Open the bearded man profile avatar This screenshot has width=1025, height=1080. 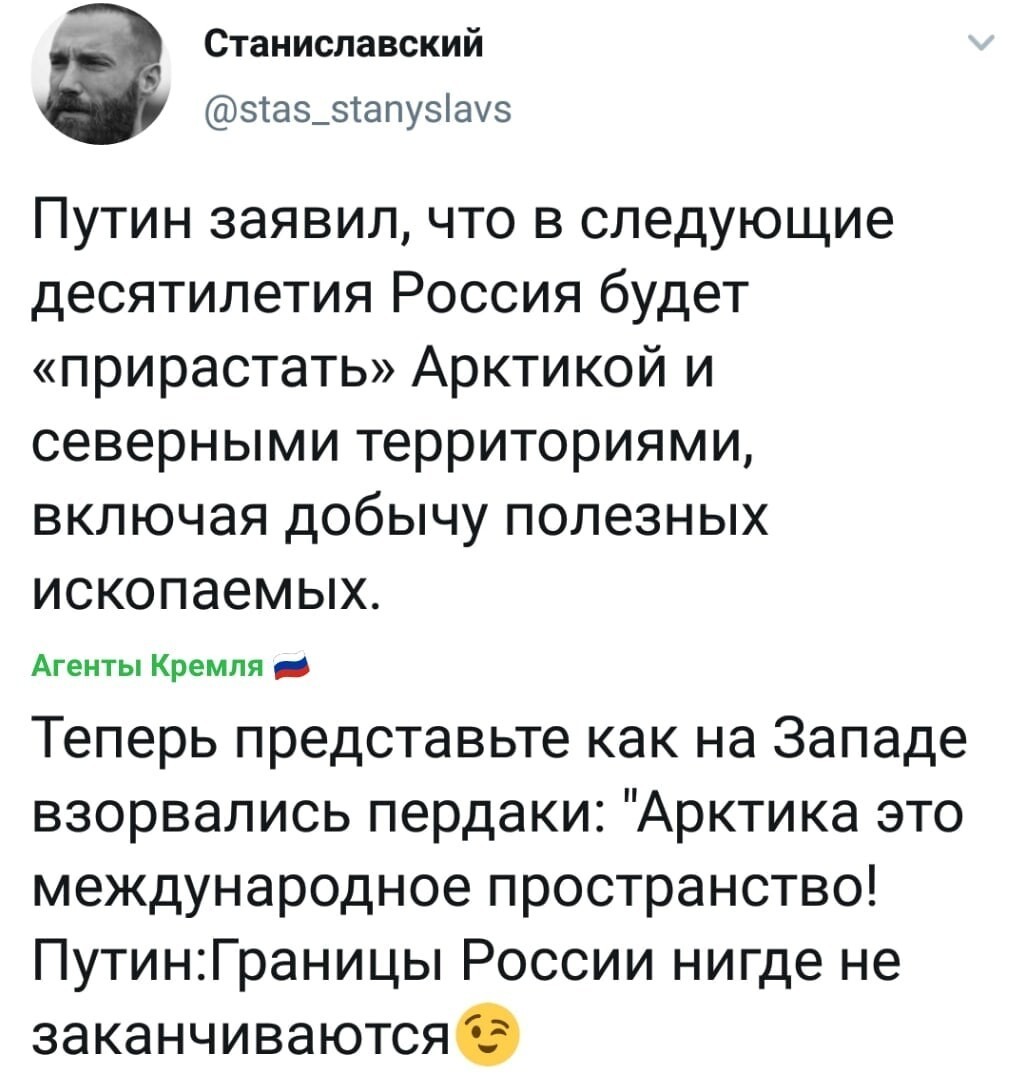101,77
